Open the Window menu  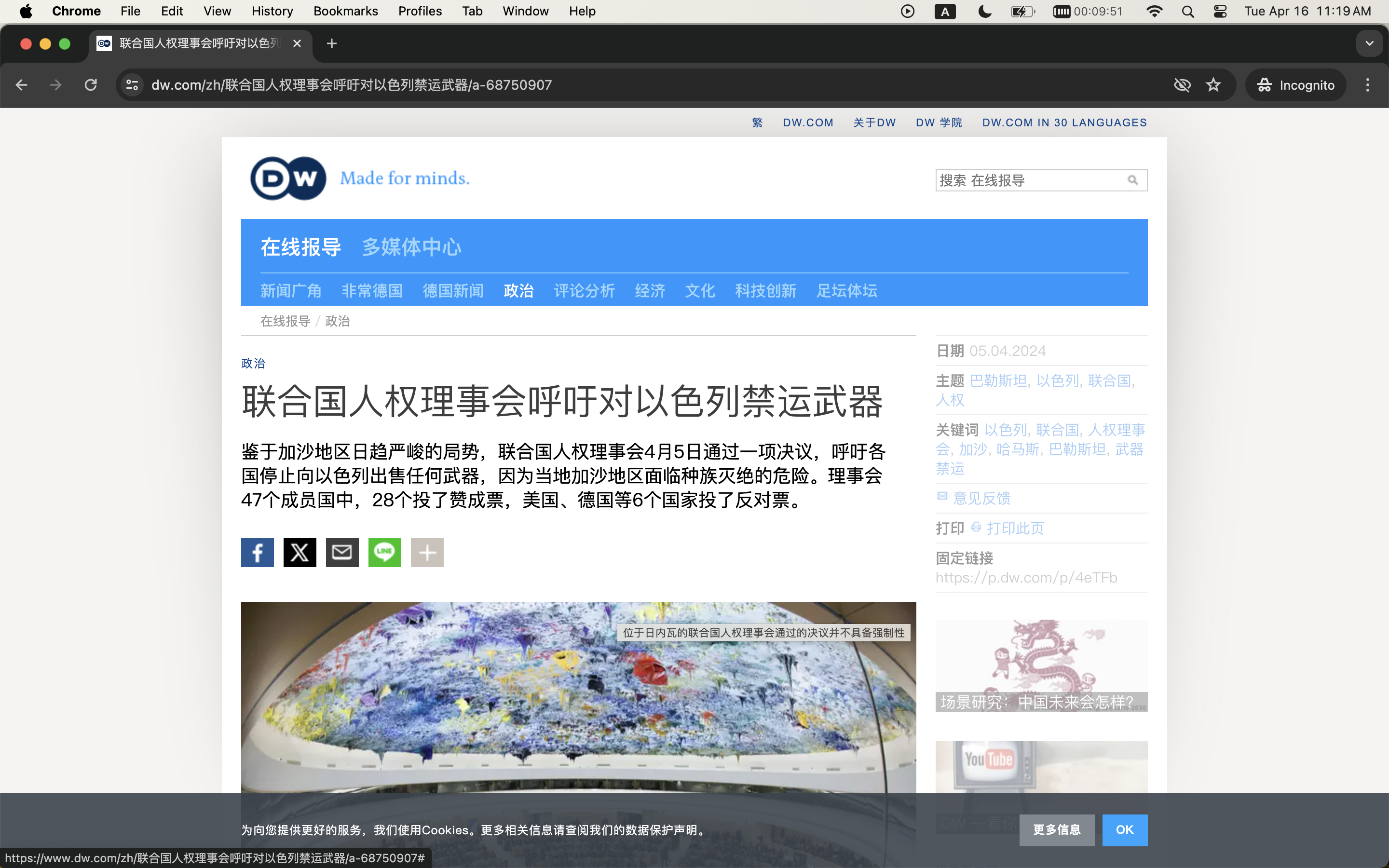[525, 11]
